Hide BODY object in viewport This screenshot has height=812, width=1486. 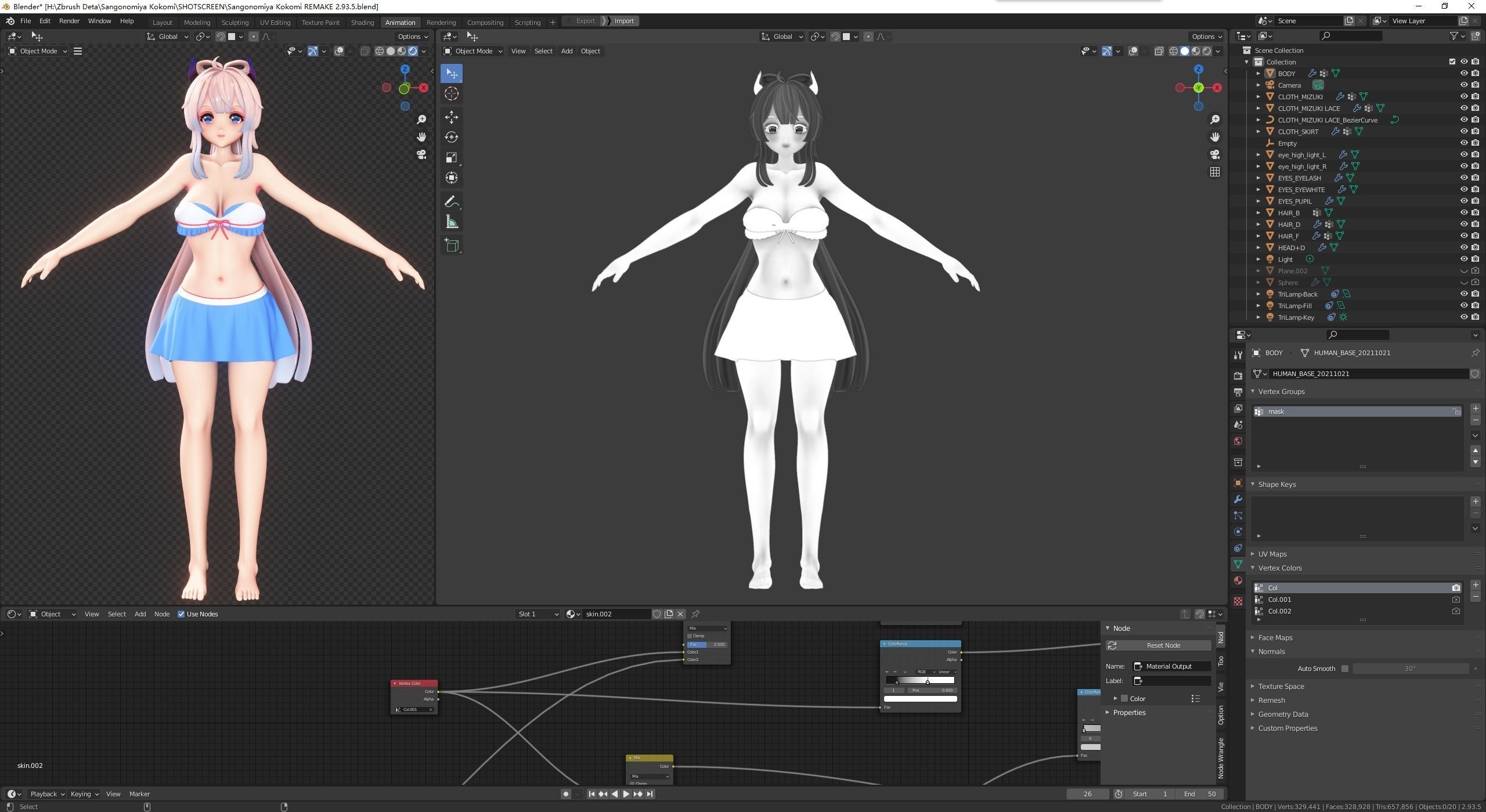click(x=1464, y=74)
